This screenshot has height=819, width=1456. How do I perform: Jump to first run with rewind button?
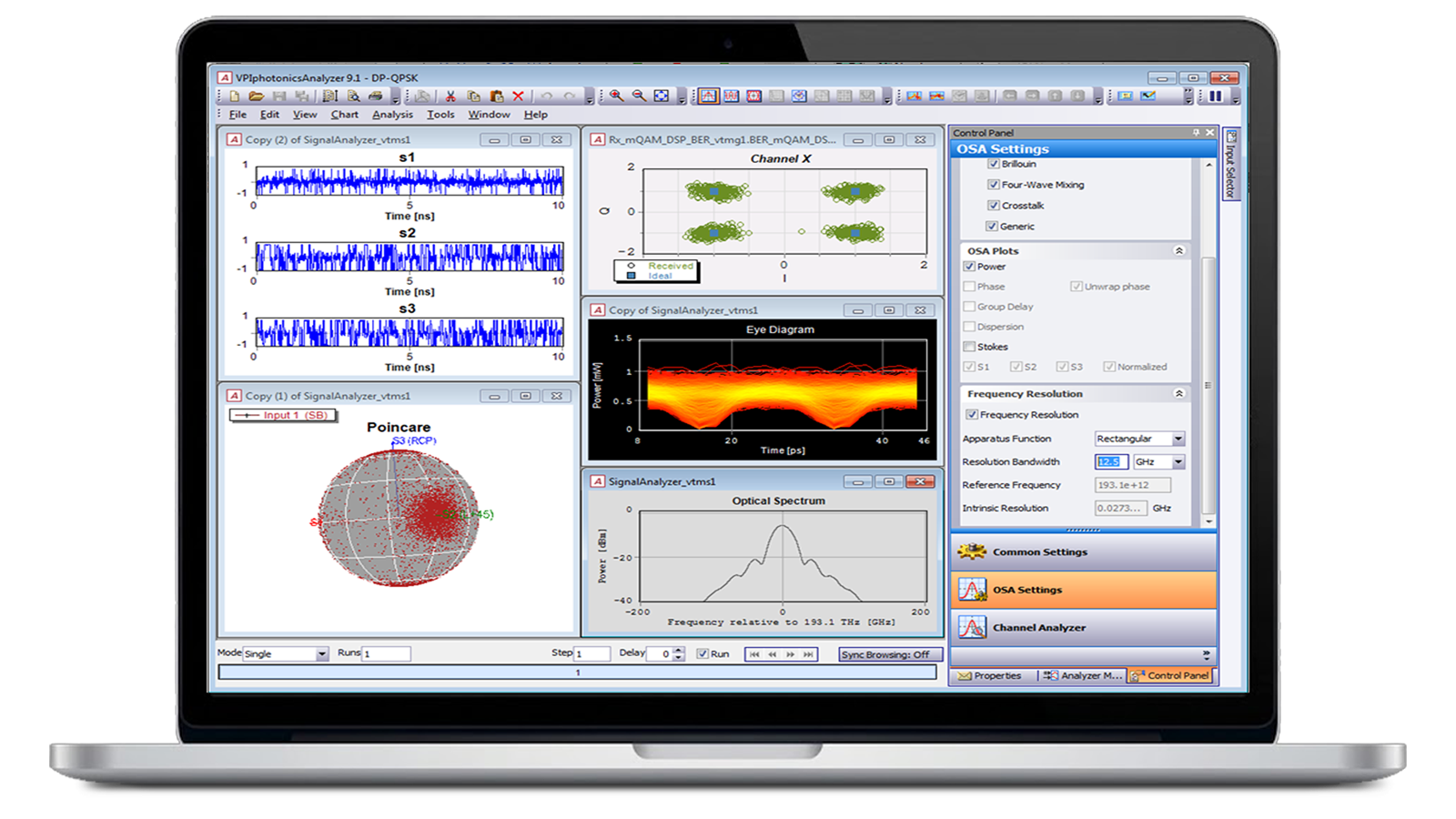[x=754, y=654]
